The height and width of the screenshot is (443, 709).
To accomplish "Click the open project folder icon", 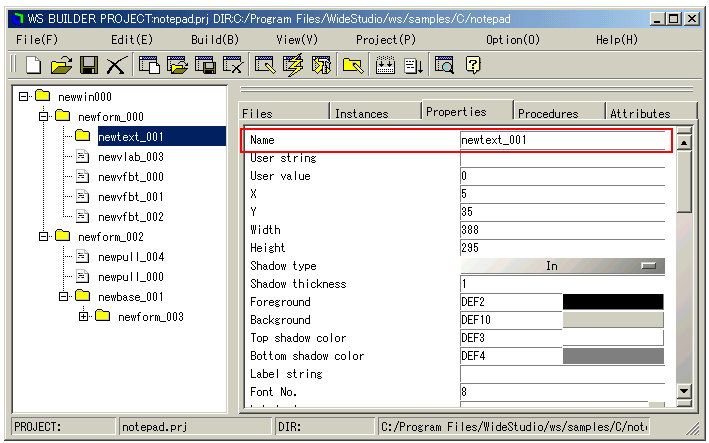I will pos(61,65).
